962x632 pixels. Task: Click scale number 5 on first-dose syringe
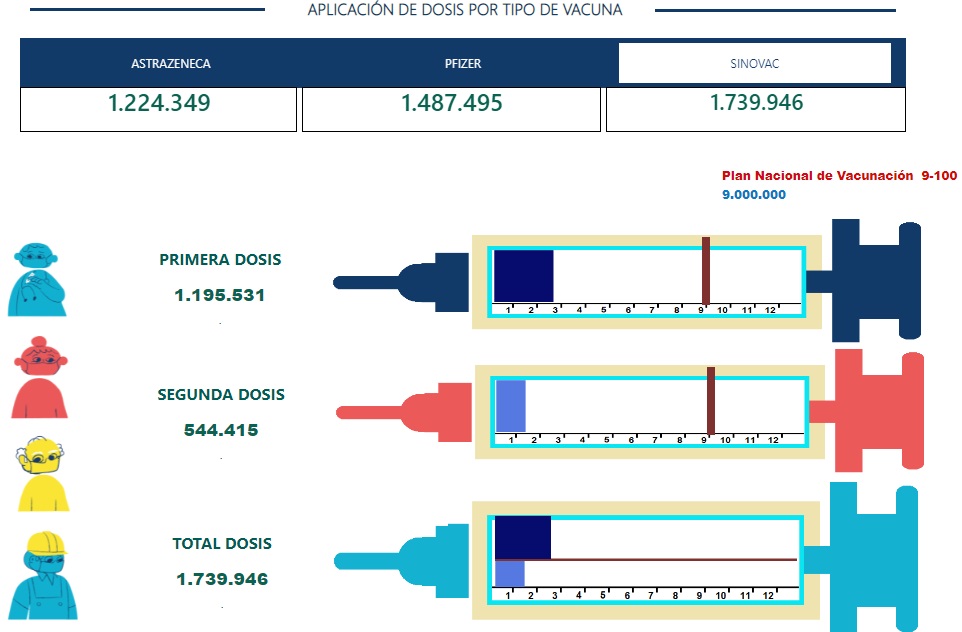(603, 310)
